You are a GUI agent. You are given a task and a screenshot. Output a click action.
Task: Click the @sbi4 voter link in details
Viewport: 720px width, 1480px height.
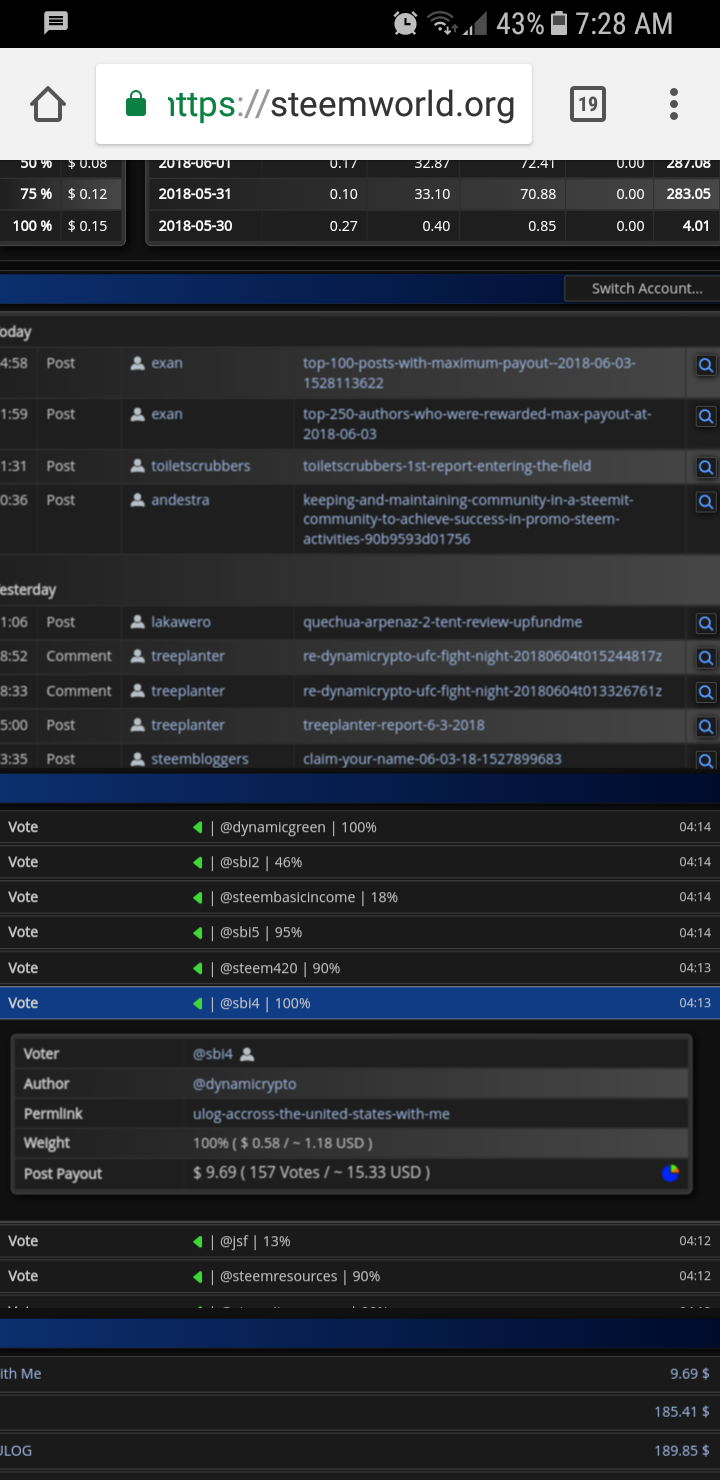pos(213,1054)
